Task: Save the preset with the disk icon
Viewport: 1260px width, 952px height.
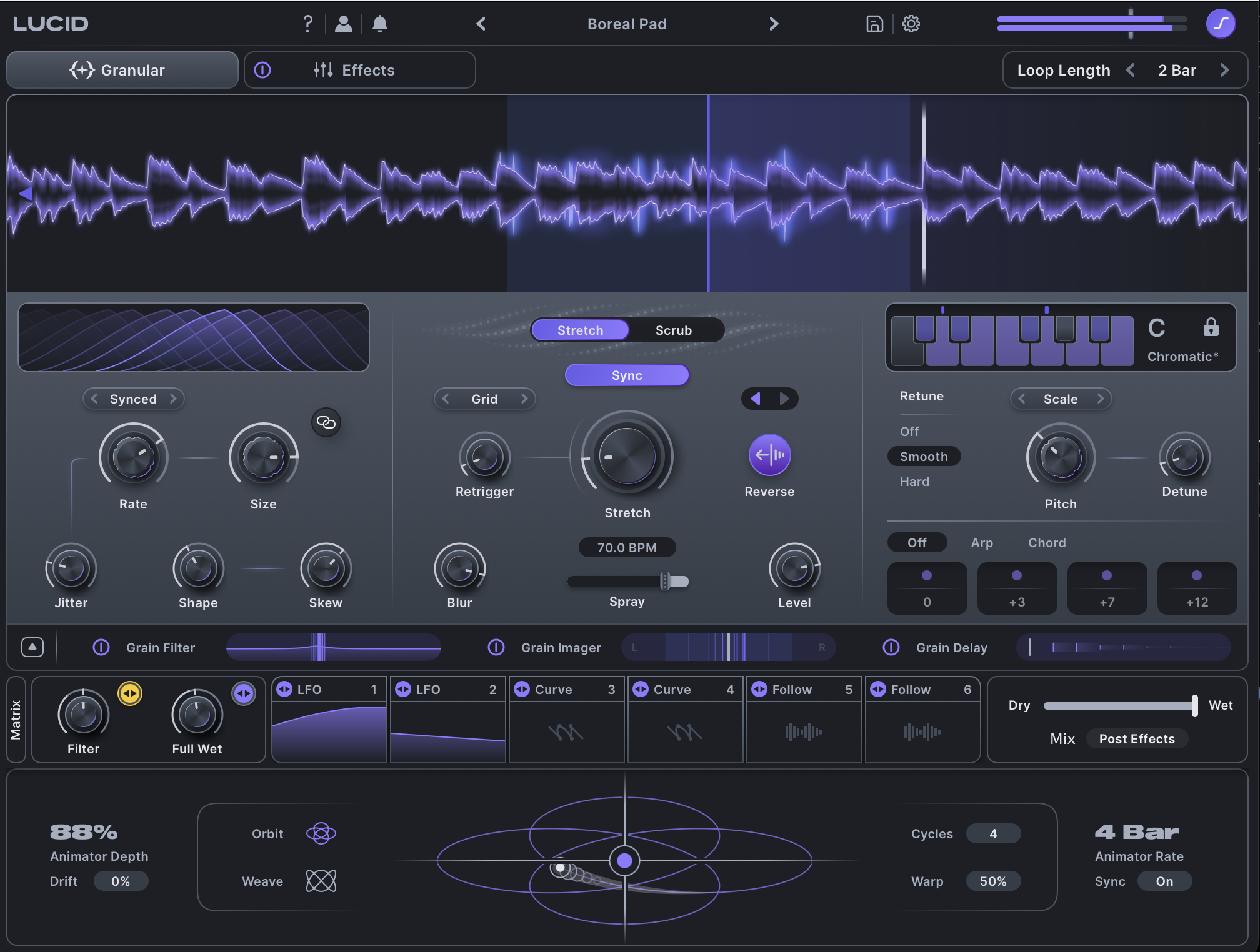Action: point(874,24)
